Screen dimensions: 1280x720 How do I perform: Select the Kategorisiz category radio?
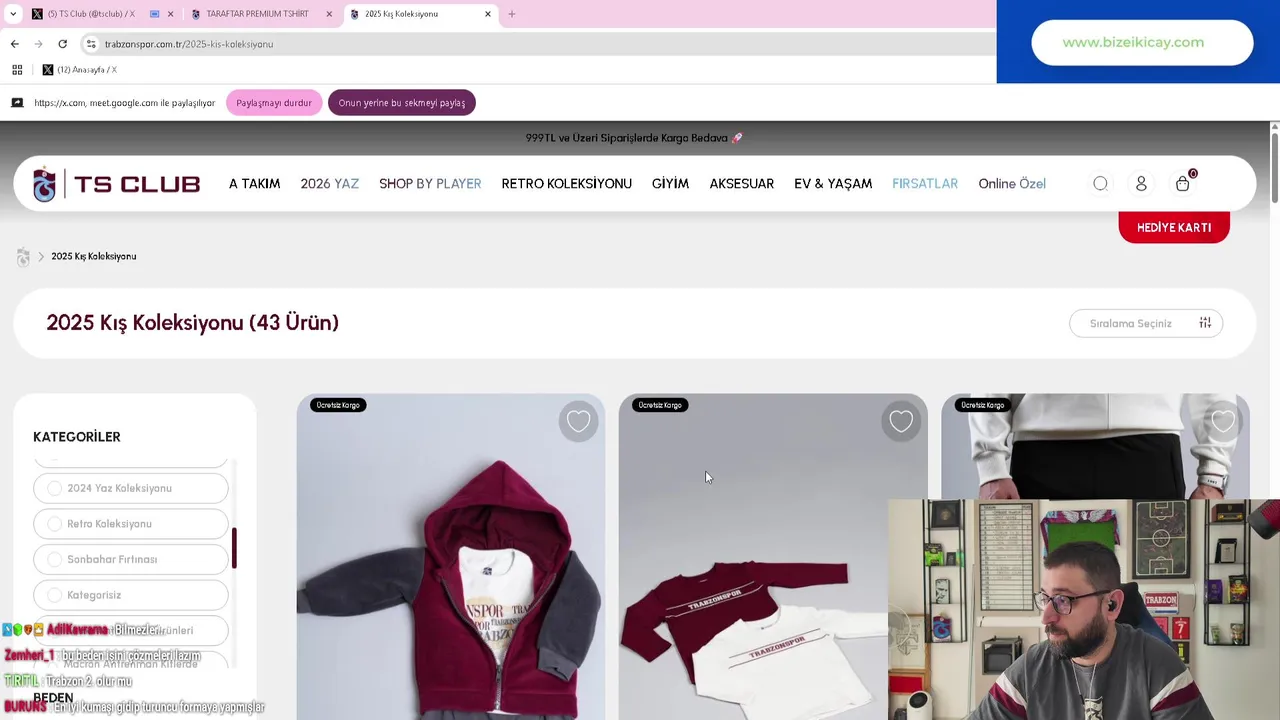pos(54,595)
